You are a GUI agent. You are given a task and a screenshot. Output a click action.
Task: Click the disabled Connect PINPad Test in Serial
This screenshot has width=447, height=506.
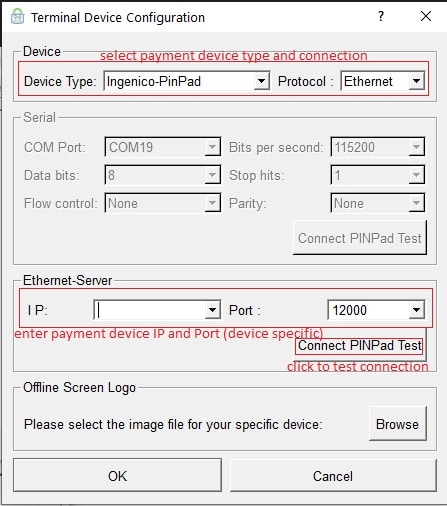coord(360,238)
